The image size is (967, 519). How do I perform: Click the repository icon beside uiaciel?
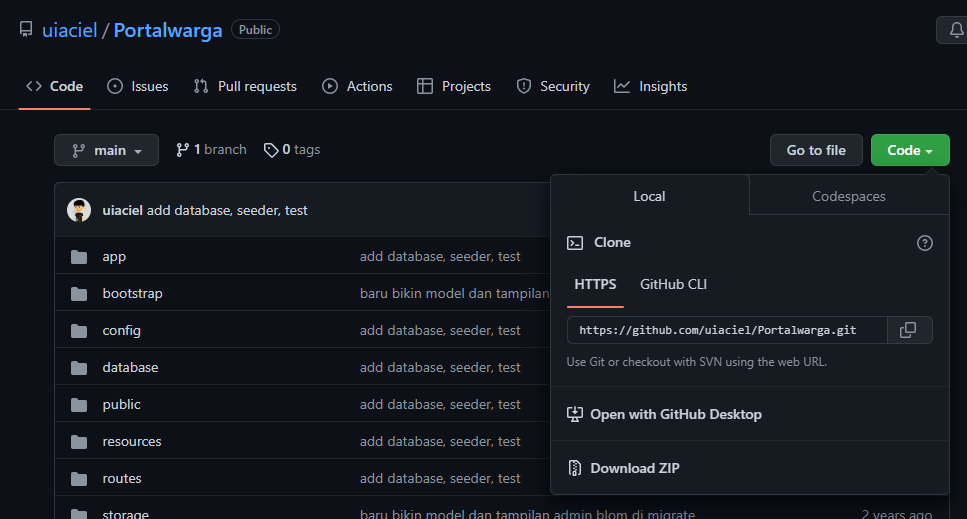tap(26, 29)
